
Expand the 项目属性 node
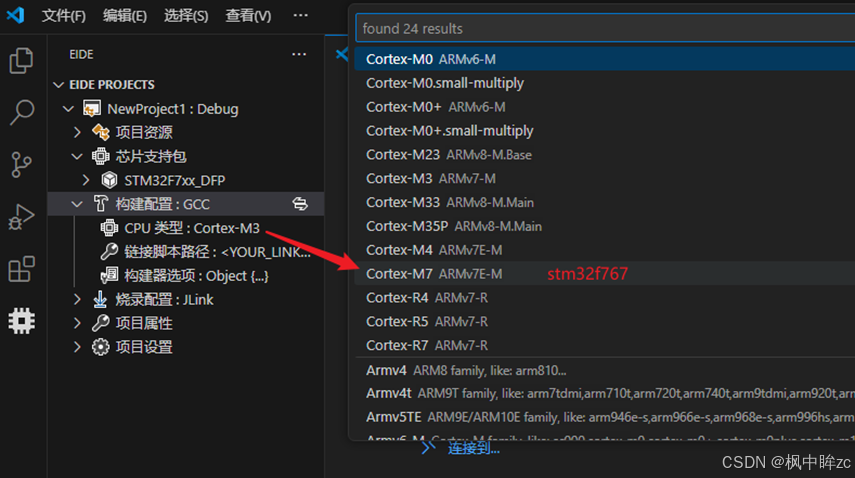pyautogui.click(x=77, y=323)
